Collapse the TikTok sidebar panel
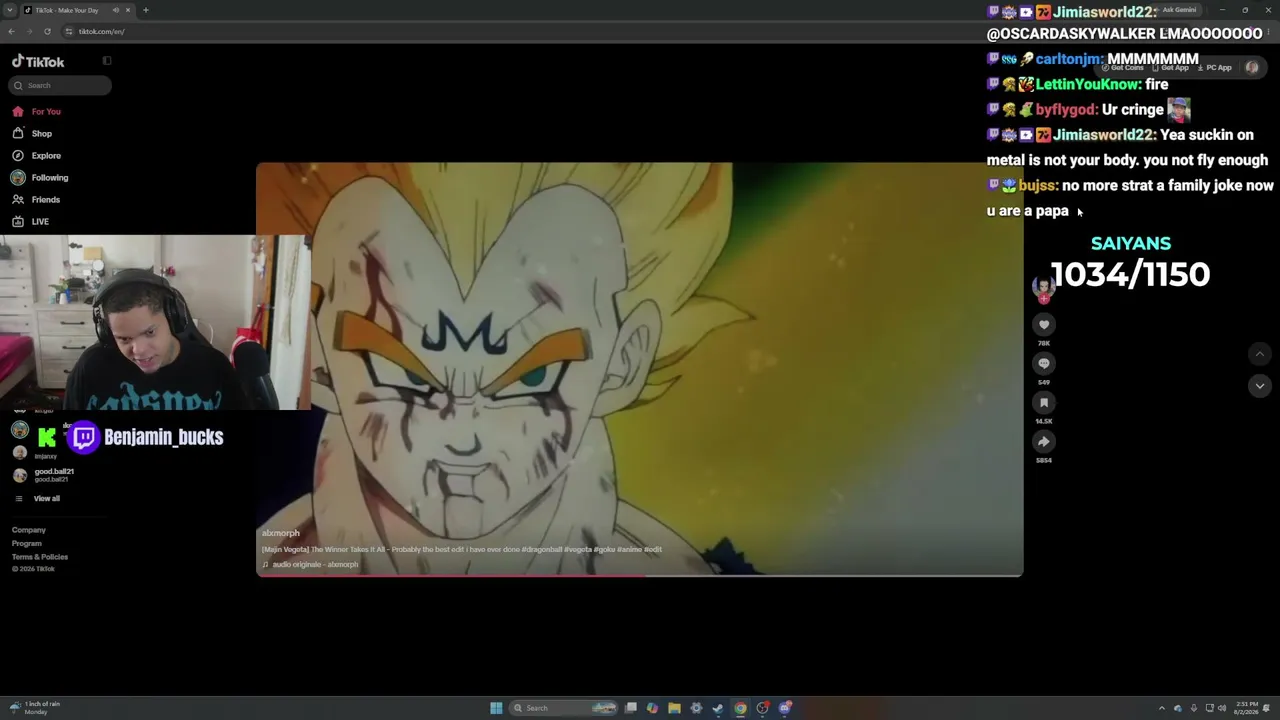The width and height of the screenshot is (1280, 720). pos(107,61)
